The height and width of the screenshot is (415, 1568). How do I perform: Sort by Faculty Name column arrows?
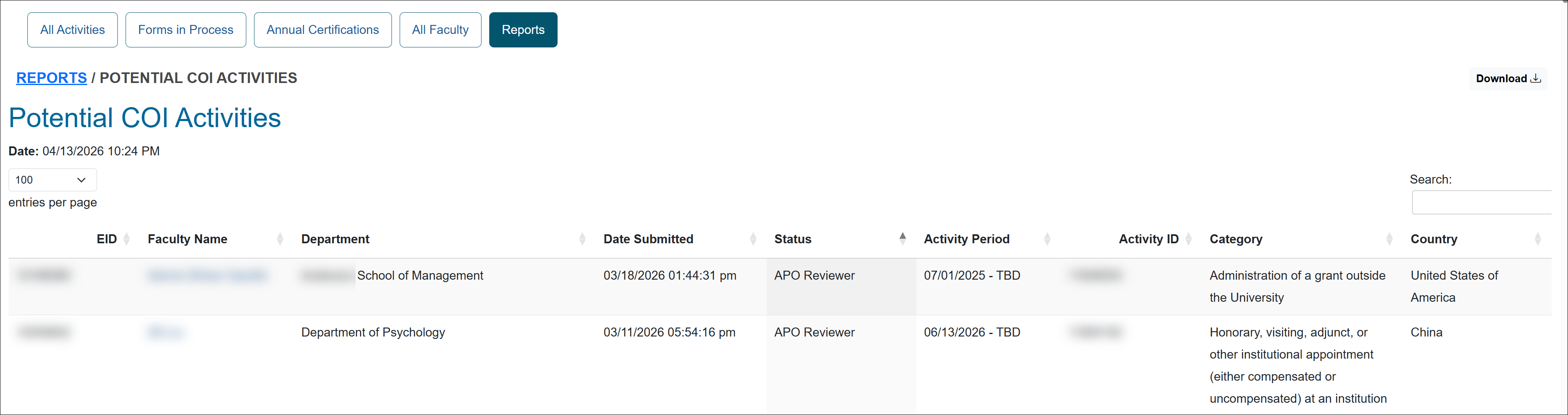280,239
